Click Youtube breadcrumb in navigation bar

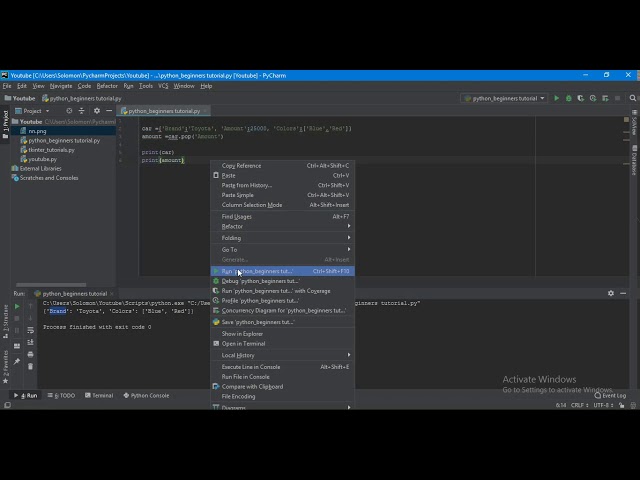20,98
